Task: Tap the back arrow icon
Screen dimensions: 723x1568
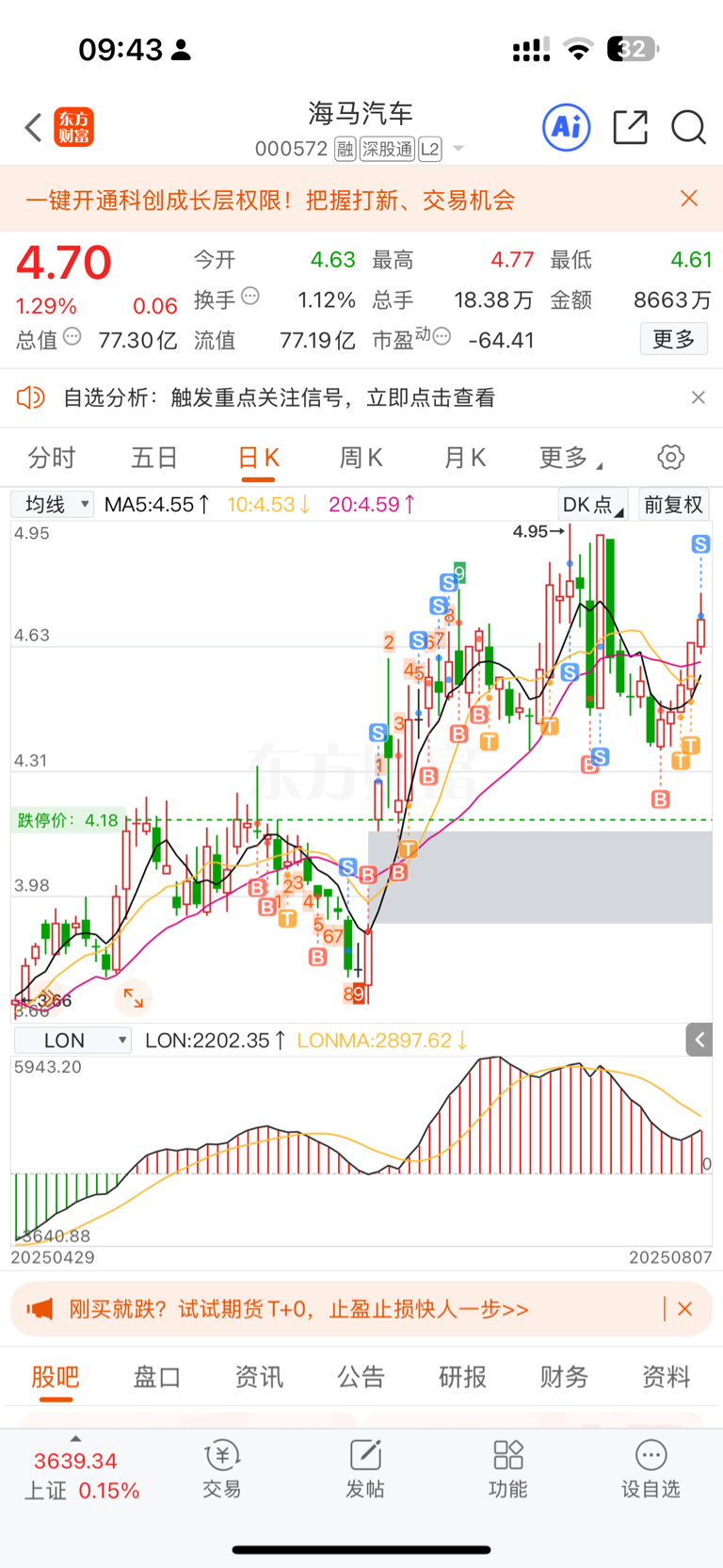Action: (x=34, y=127)
